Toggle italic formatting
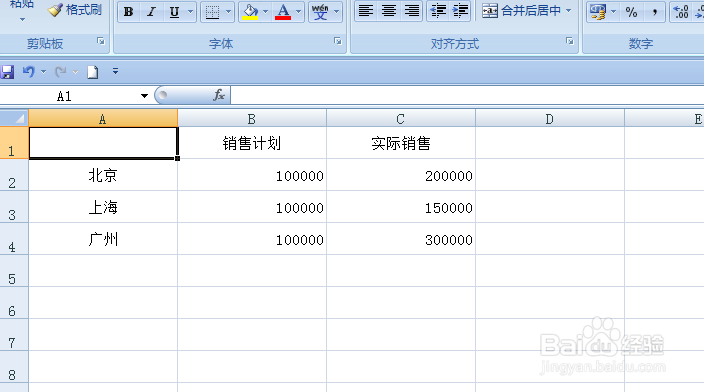 click(151, 12)
